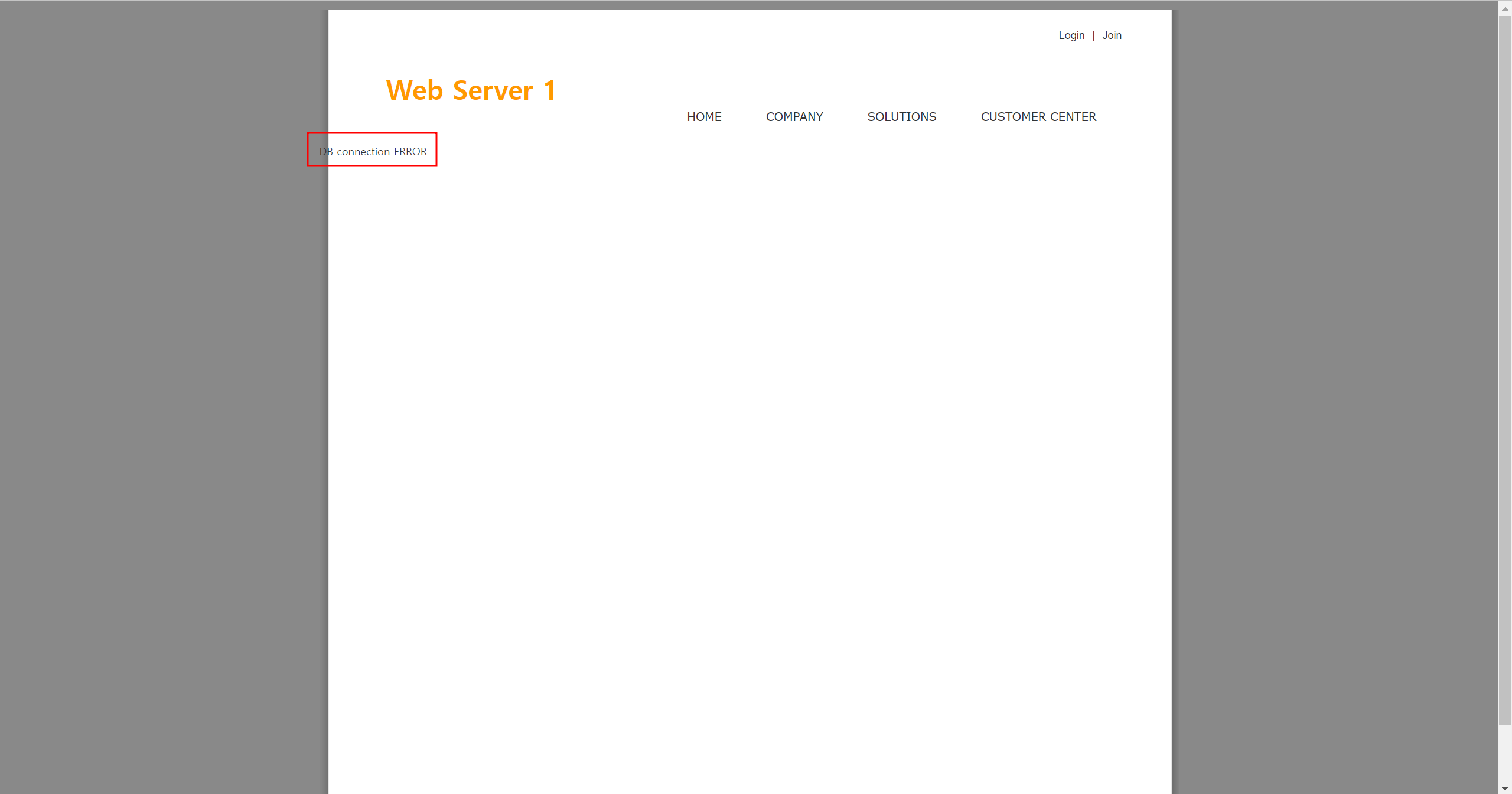Open the COMPANY menu item
Viewport: 1512px width, 794px height.
coord(794,117)
